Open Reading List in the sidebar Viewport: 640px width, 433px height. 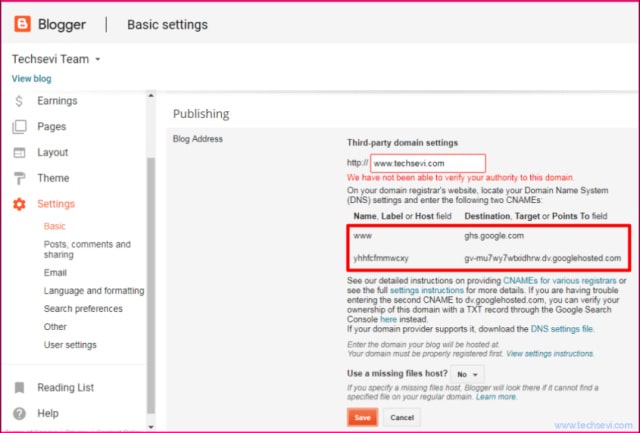(65, 387)
